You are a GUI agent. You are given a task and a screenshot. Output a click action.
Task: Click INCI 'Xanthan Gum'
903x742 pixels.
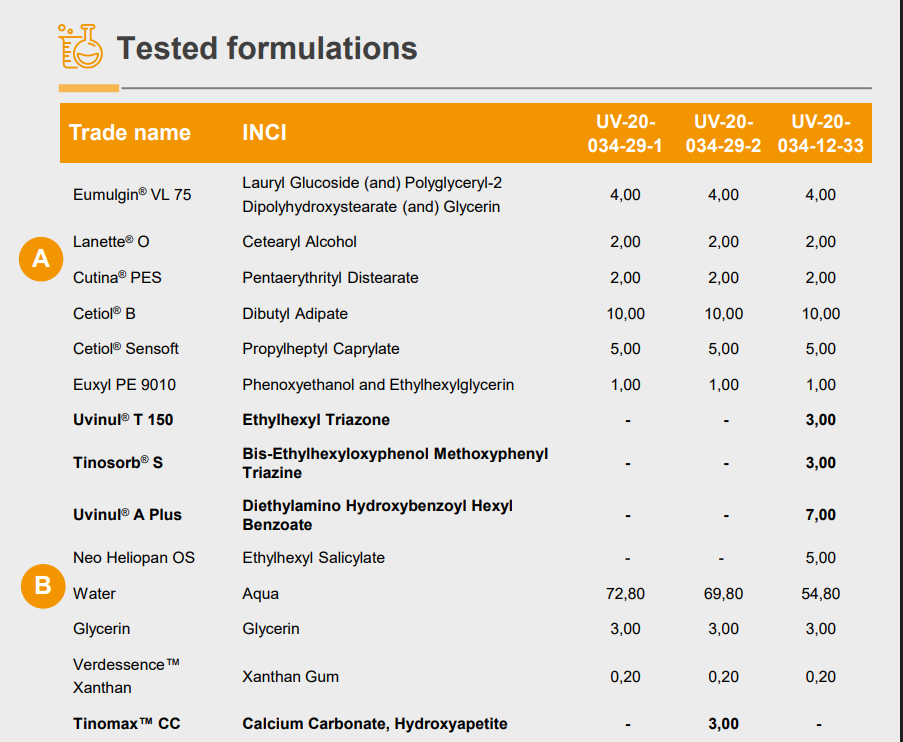(290, 676)
